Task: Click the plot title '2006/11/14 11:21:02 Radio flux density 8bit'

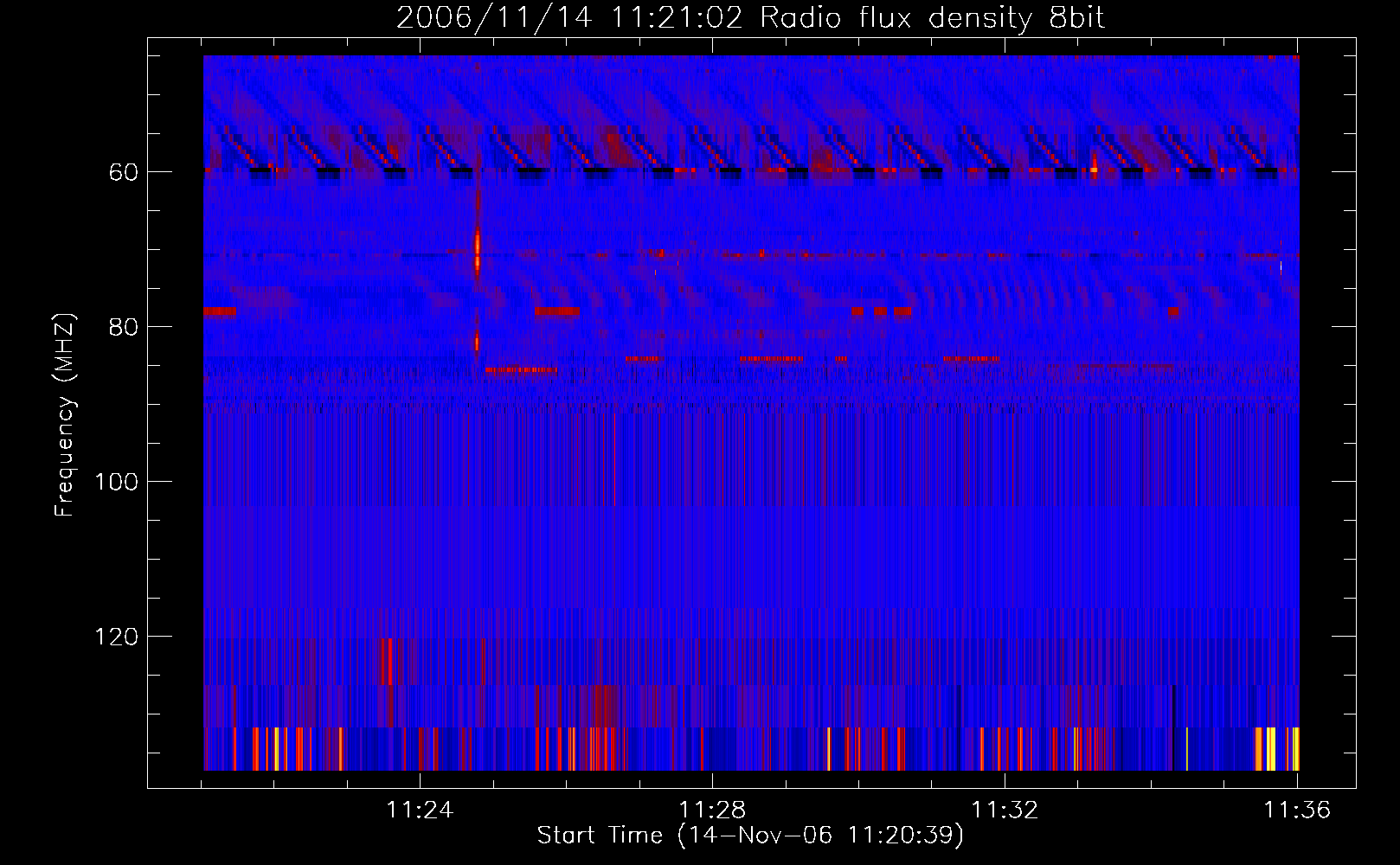Action: pos(750,17)
